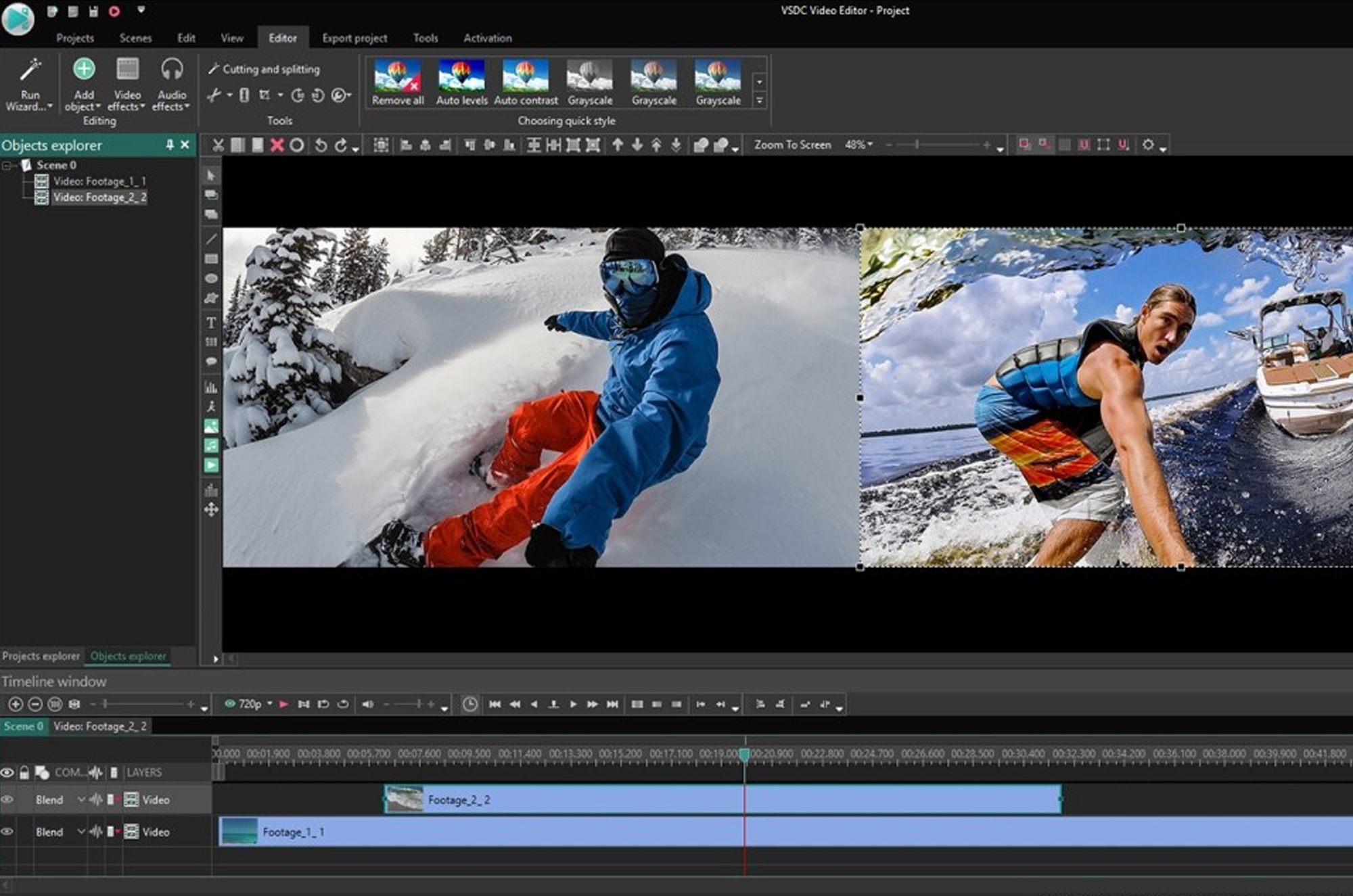Toggle visibility of Footage_1_1 layer

tap(7, 832)
